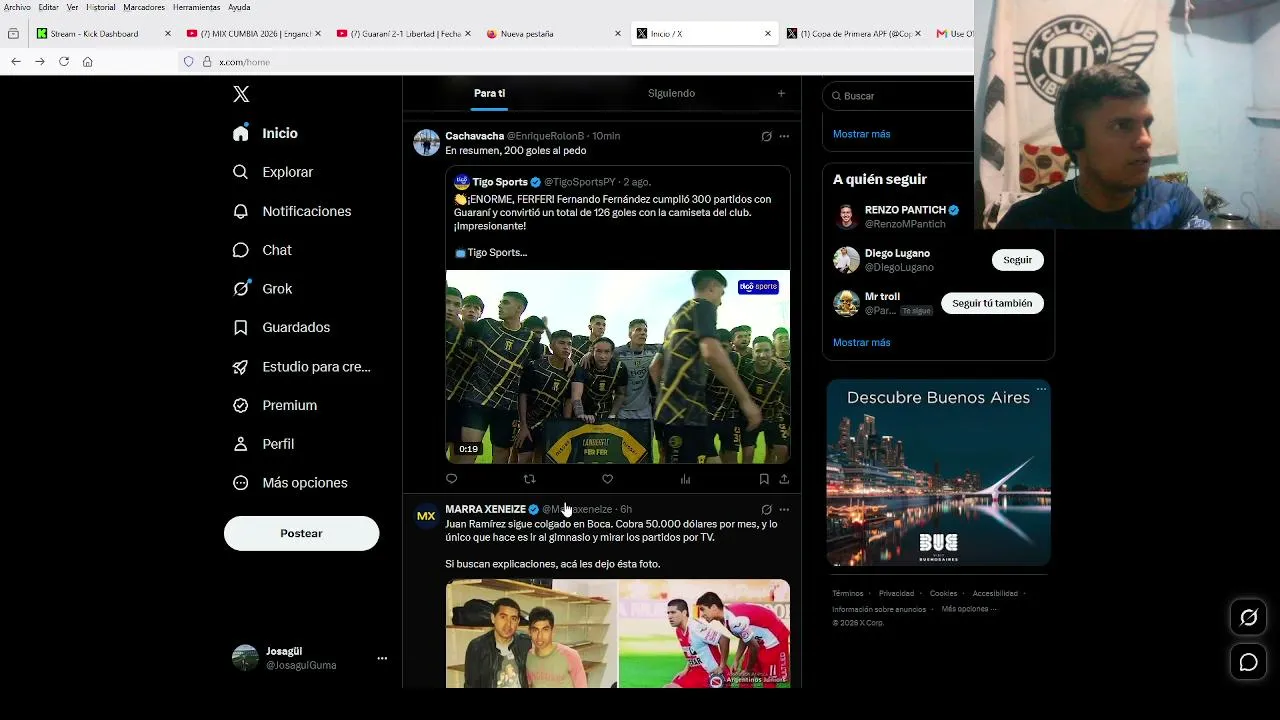
Task: Close the Inicio / X tab
Action: (x=768, y=33)
